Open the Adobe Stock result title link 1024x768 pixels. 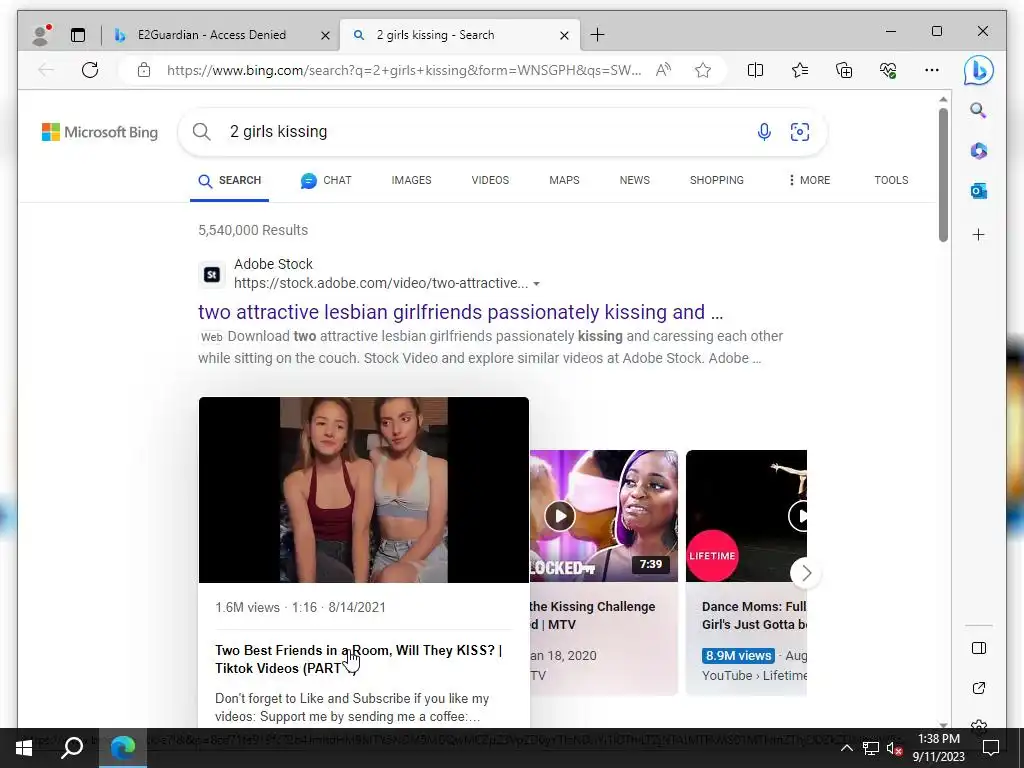[x=460, y=312]
